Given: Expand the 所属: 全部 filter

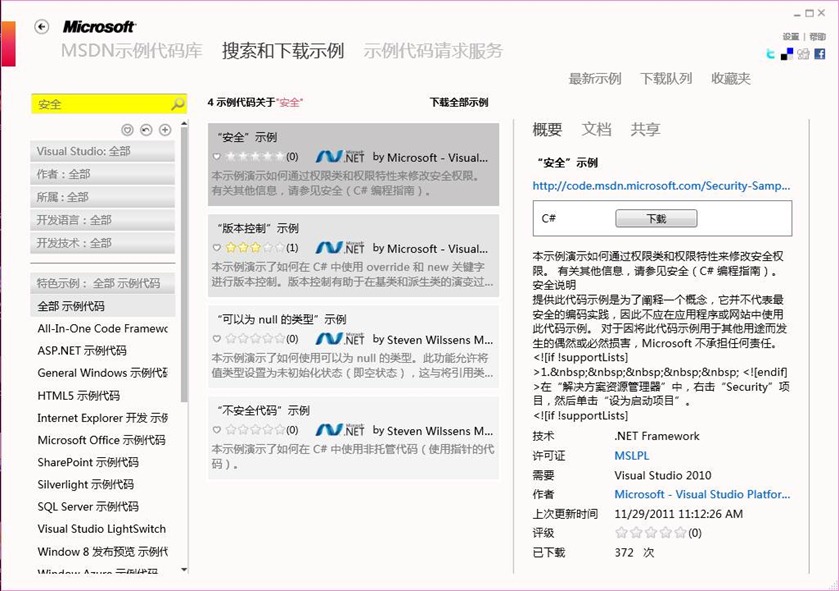Looking at the screenshot, I should pyautogui.click(x=103, y=197).
